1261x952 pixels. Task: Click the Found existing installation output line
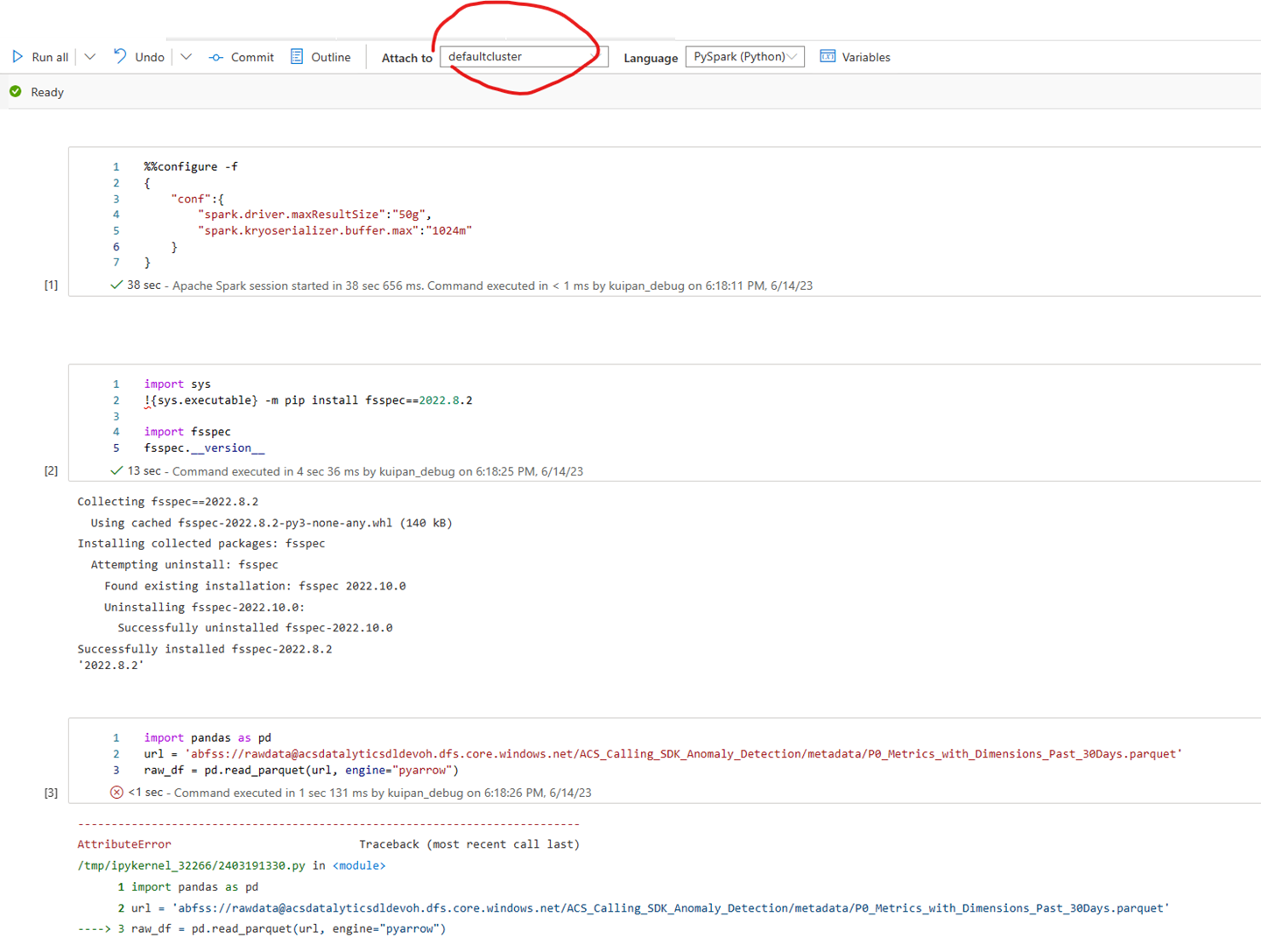pyautogui.click(x=255, y=586)
